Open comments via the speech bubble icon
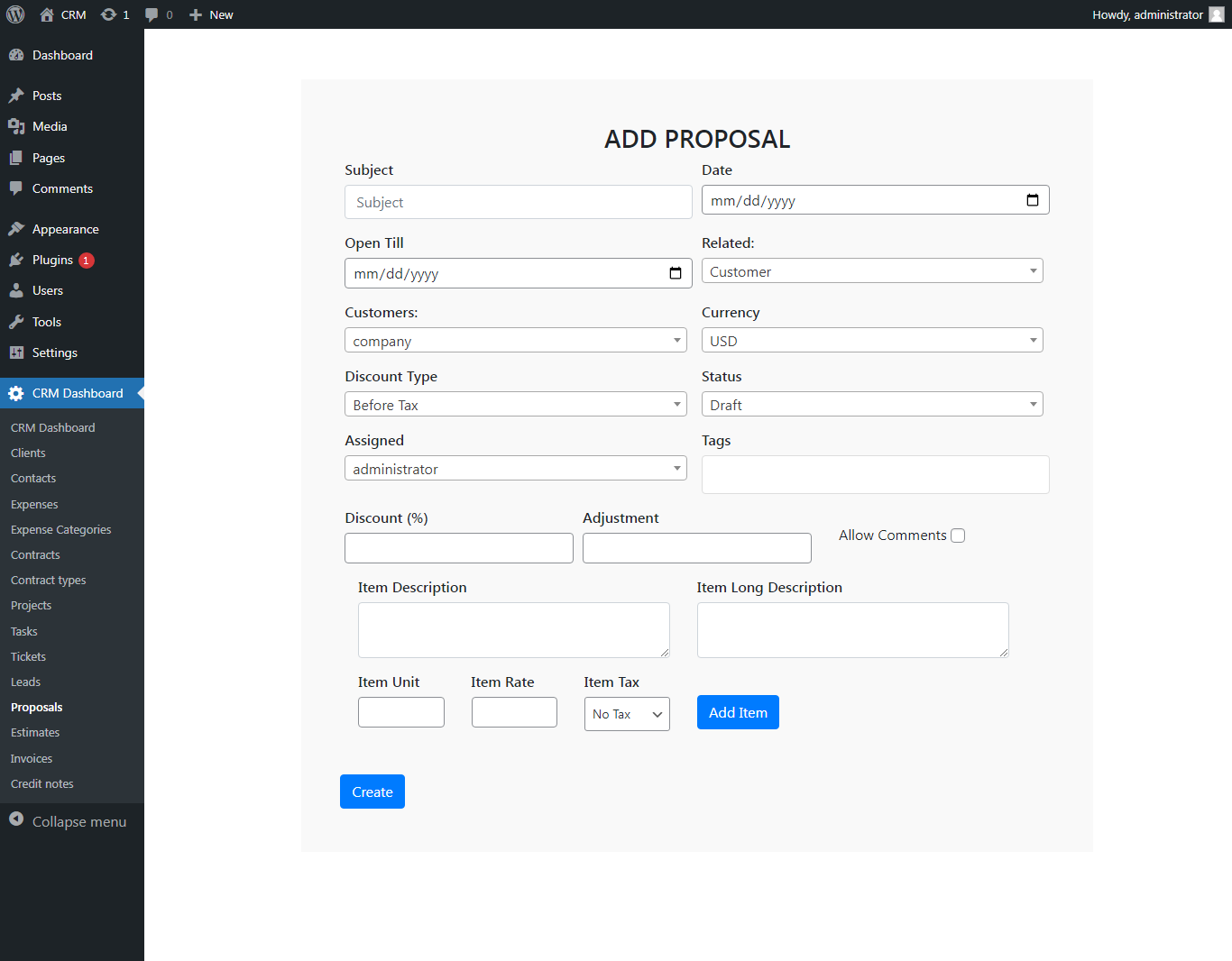 [150, 14]
